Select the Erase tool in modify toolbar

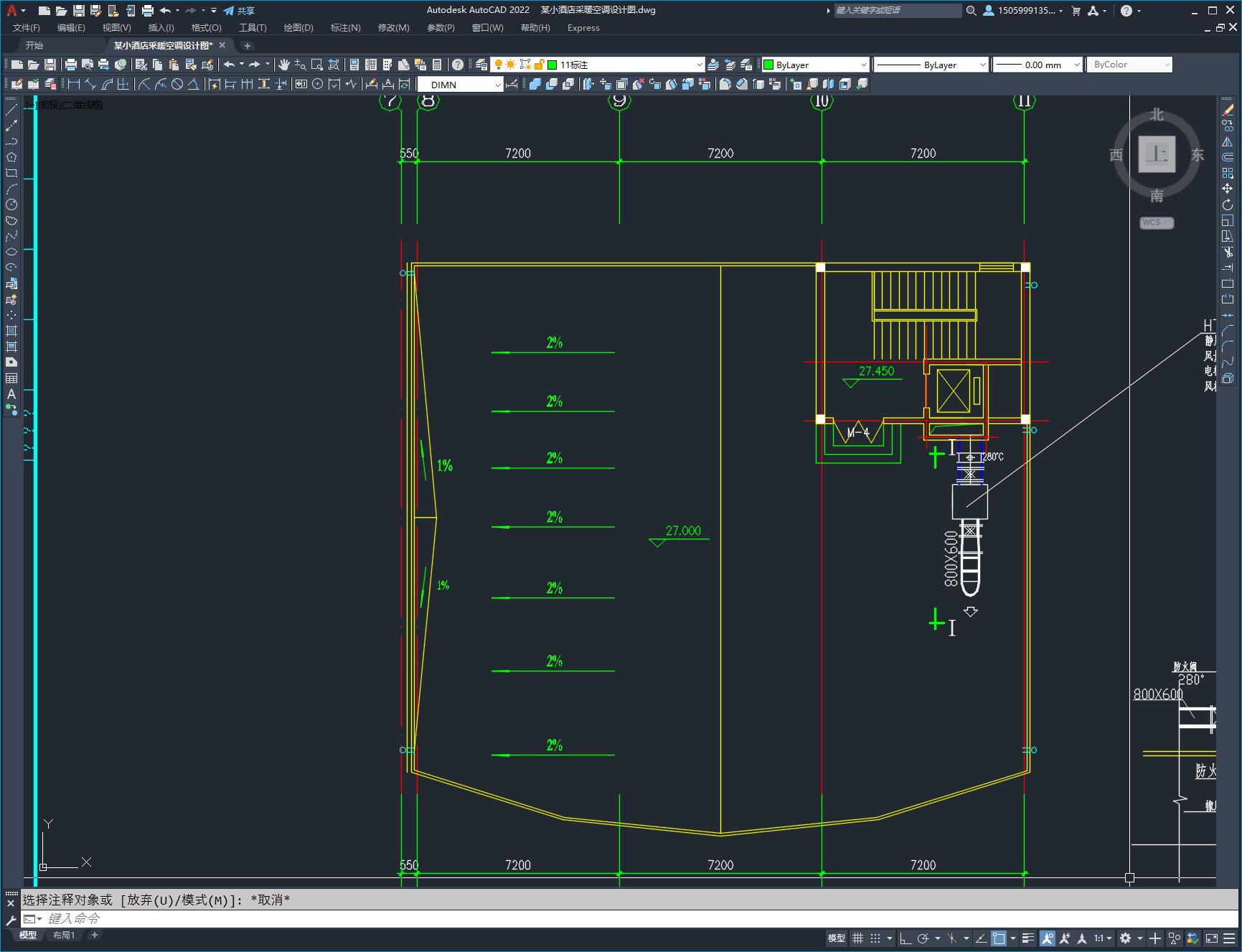pyautogui.click(x=1228, y=110)
